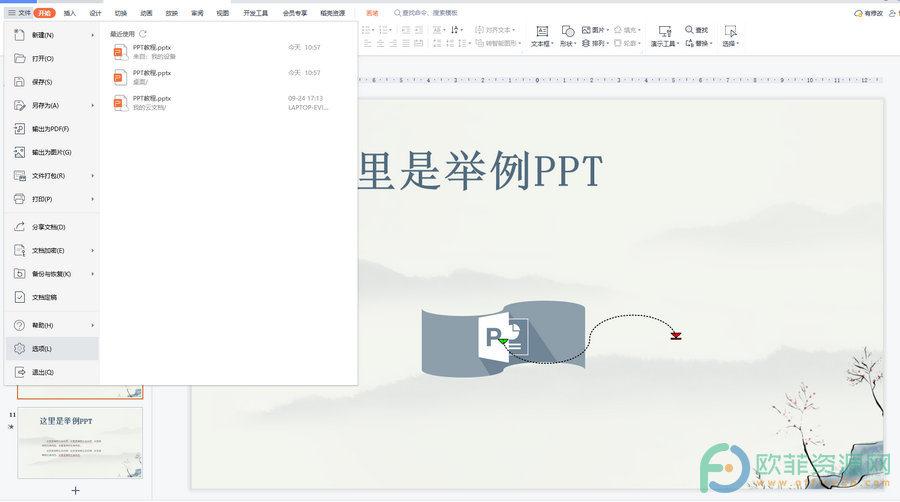Open the 对齐文本 dropdown

coord(495,30)
